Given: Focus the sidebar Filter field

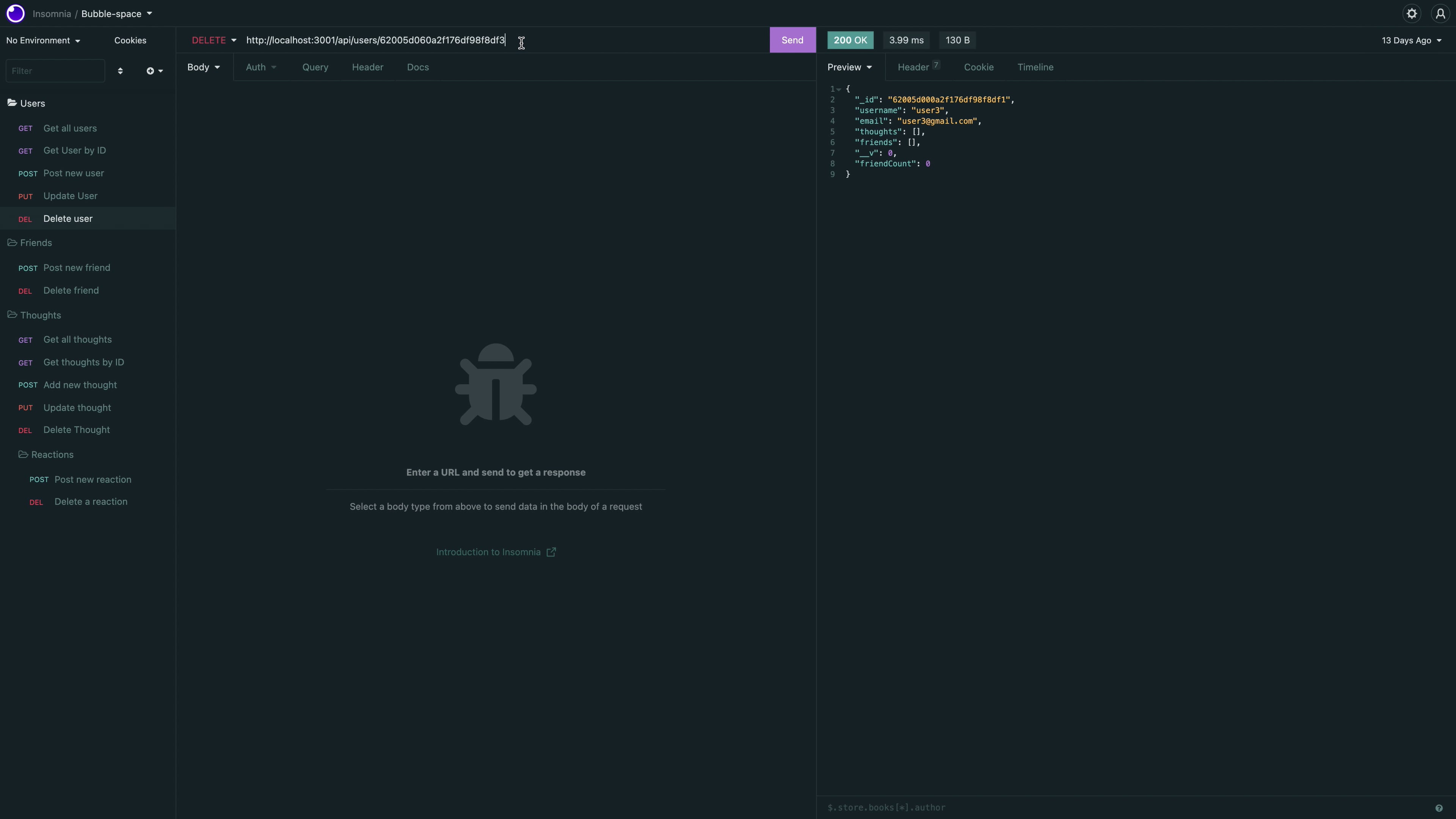Looking at the screenshot, I should tap(55, 71).
